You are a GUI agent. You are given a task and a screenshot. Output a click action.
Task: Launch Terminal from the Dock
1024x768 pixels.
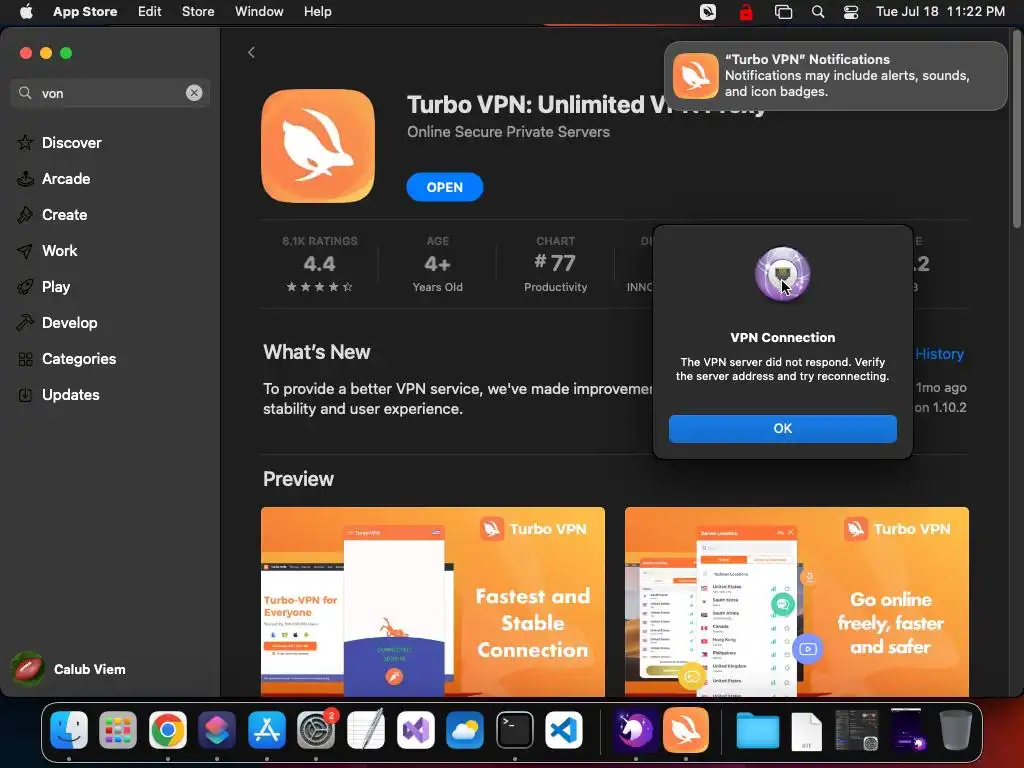point(515,730)
